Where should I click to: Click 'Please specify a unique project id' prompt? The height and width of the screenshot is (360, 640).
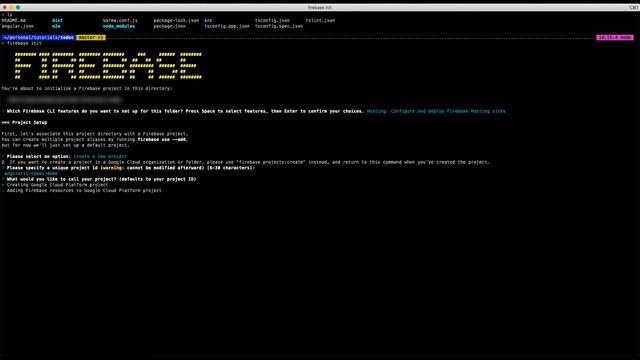click(131, 168)
